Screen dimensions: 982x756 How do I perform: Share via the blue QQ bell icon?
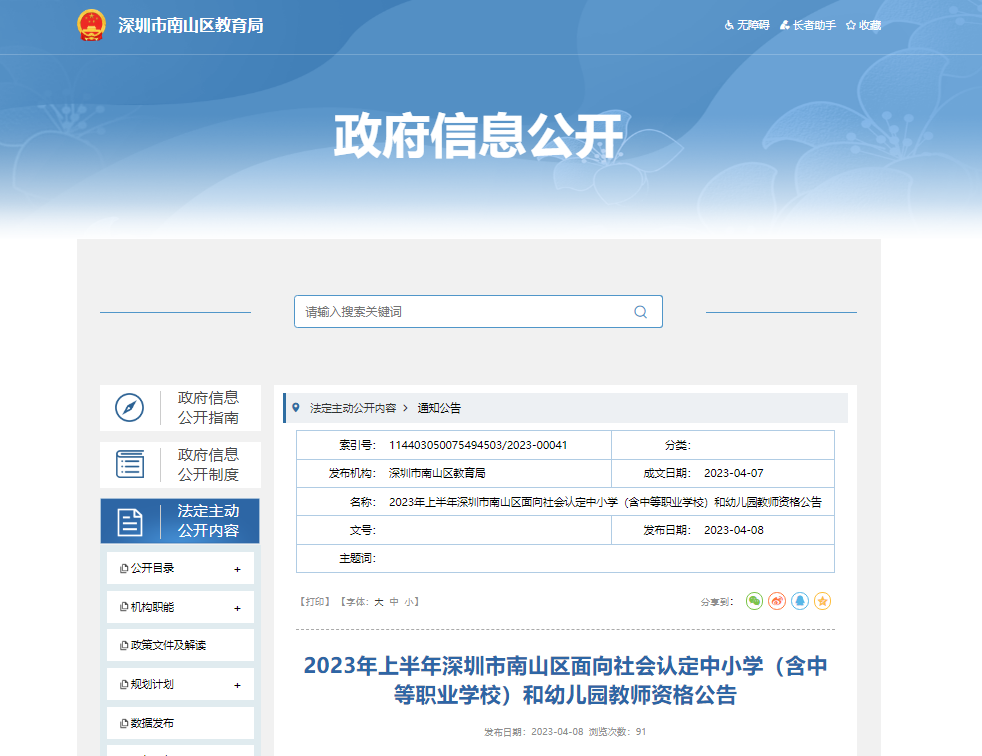click(x=800, y=601)
